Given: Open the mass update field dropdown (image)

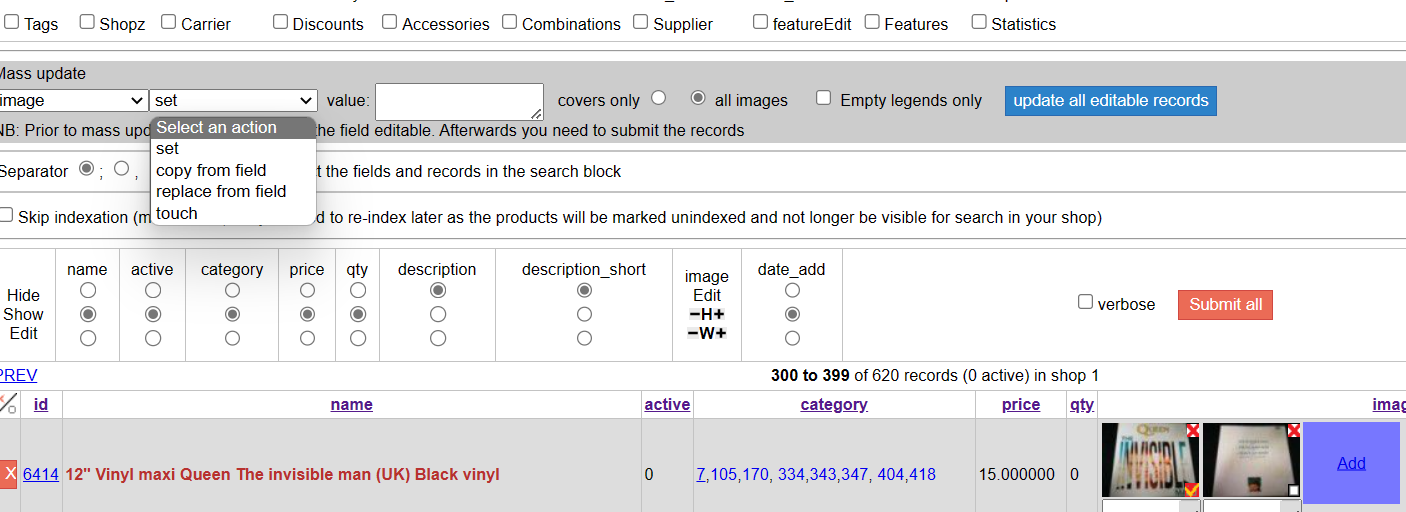Looking at the screenshot, I should pos(73,100).
